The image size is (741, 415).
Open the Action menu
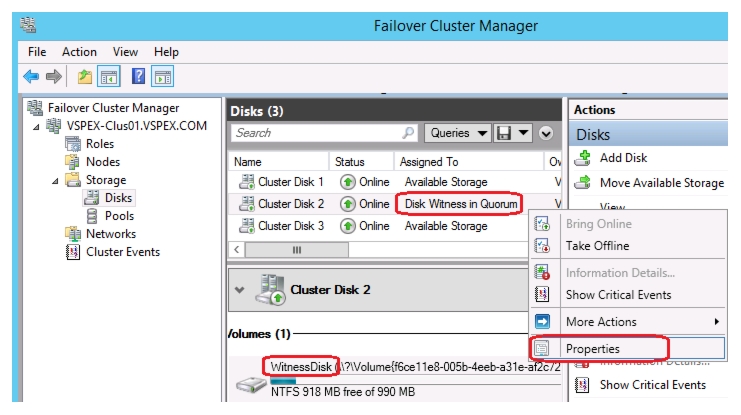point(79,52)
